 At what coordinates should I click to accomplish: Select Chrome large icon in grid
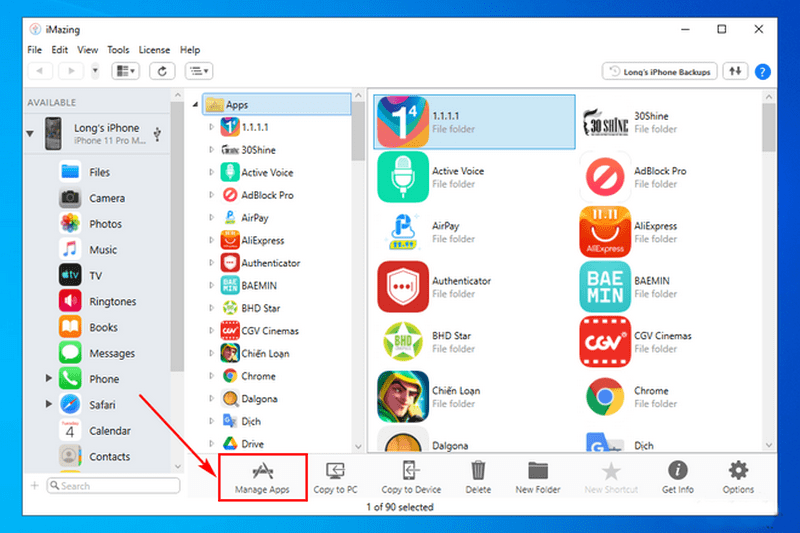pos(605,396)
